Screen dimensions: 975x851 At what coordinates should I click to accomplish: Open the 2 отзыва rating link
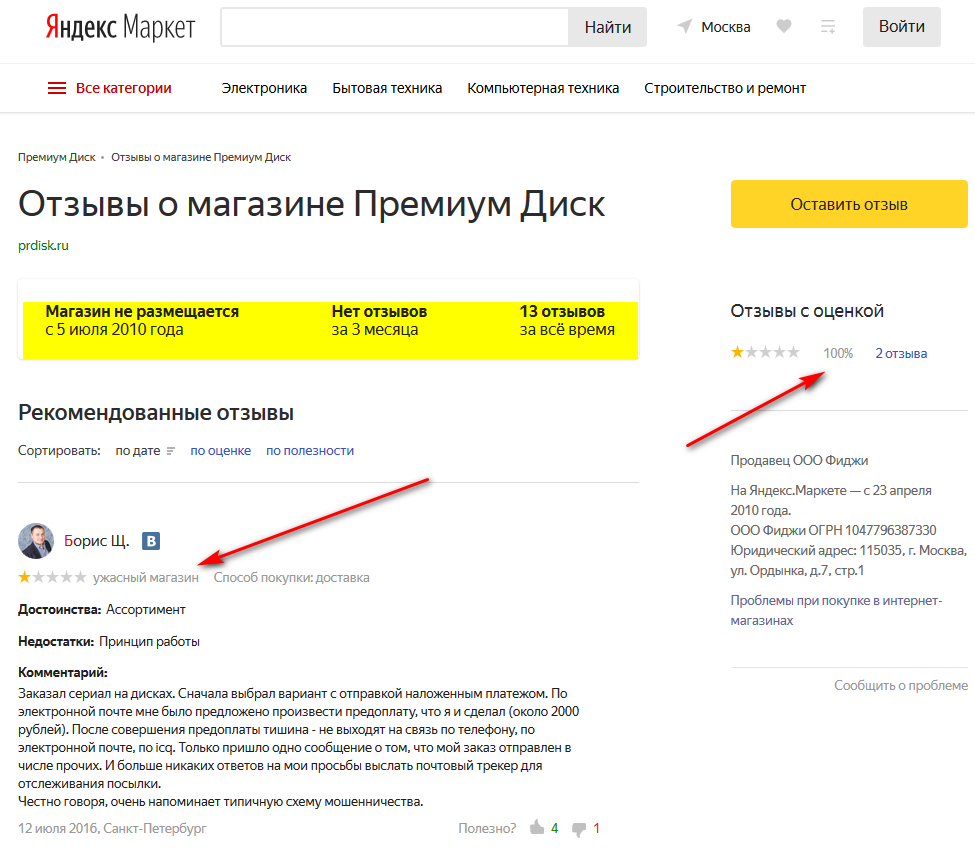point(901,353)
